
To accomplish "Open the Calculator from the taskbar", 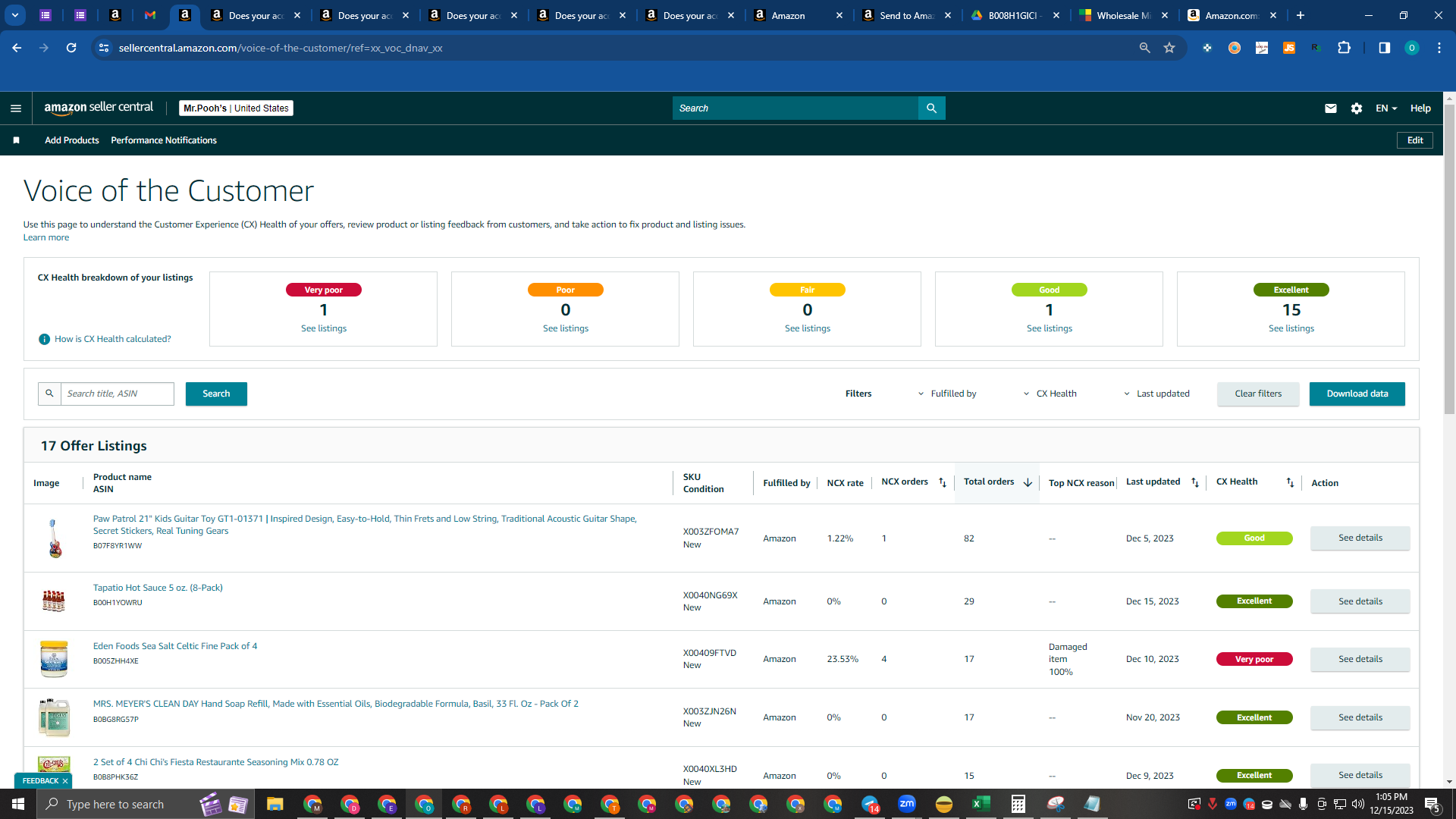I will coord(1018,804).
